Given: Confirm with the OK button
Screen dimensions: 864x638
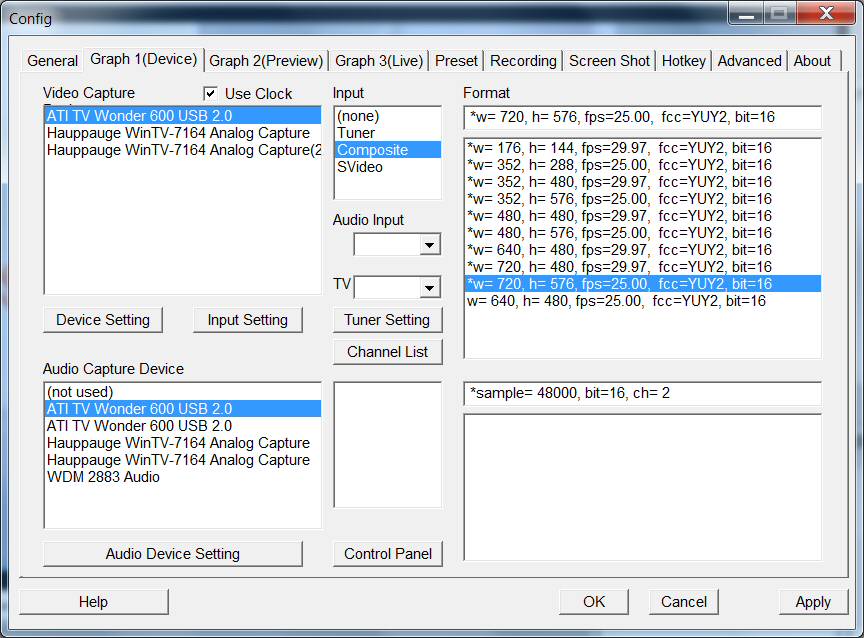Looking at the screenshot, I should tap(593, 602).
